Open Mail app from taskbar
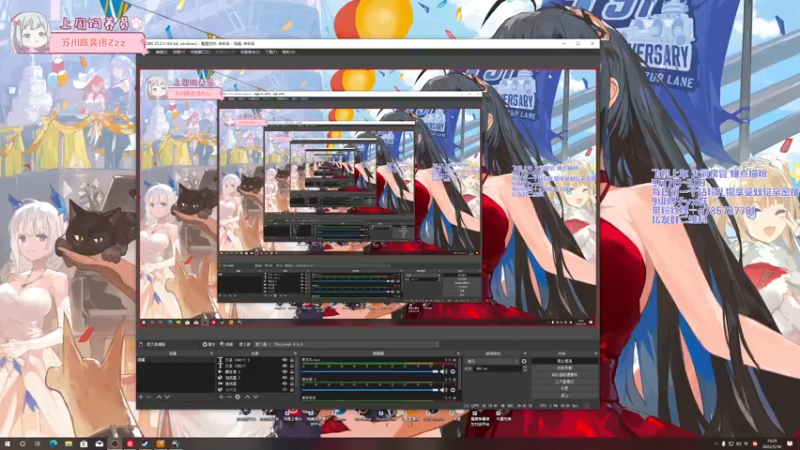800x450 pixels. [x=99, y=444]
